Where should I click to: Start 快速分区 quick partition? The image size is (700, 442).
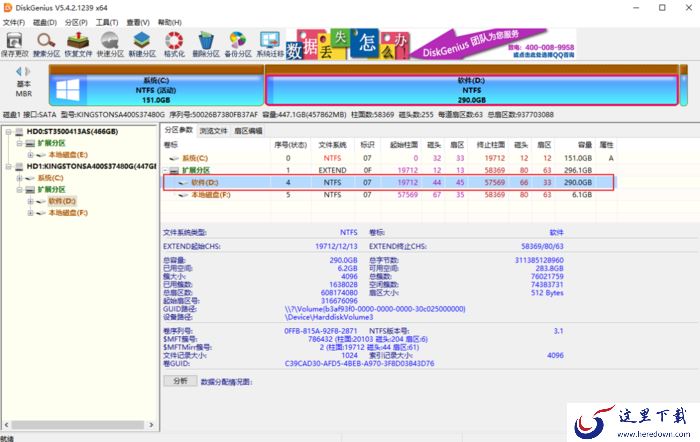click(110, 45)
